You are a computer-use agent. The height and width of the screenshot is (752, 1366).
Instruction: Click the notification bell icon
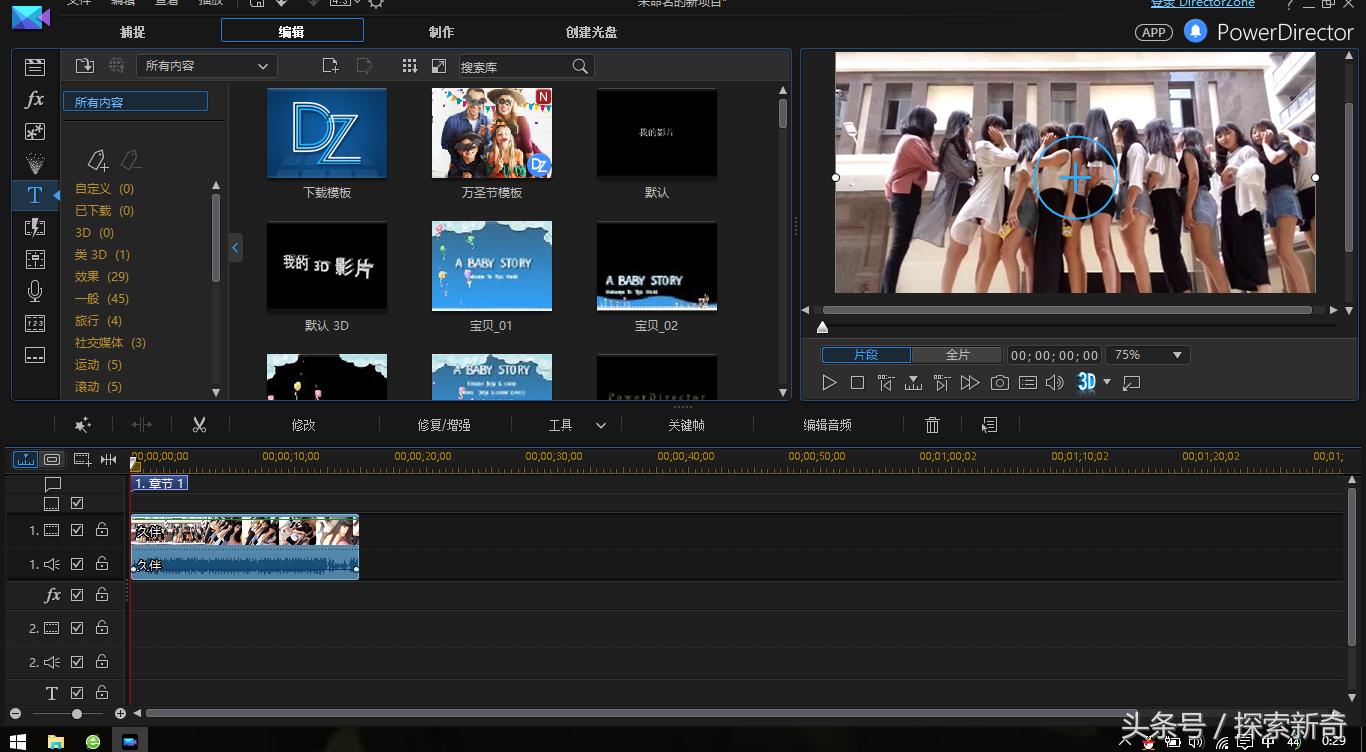[1195, 32]
